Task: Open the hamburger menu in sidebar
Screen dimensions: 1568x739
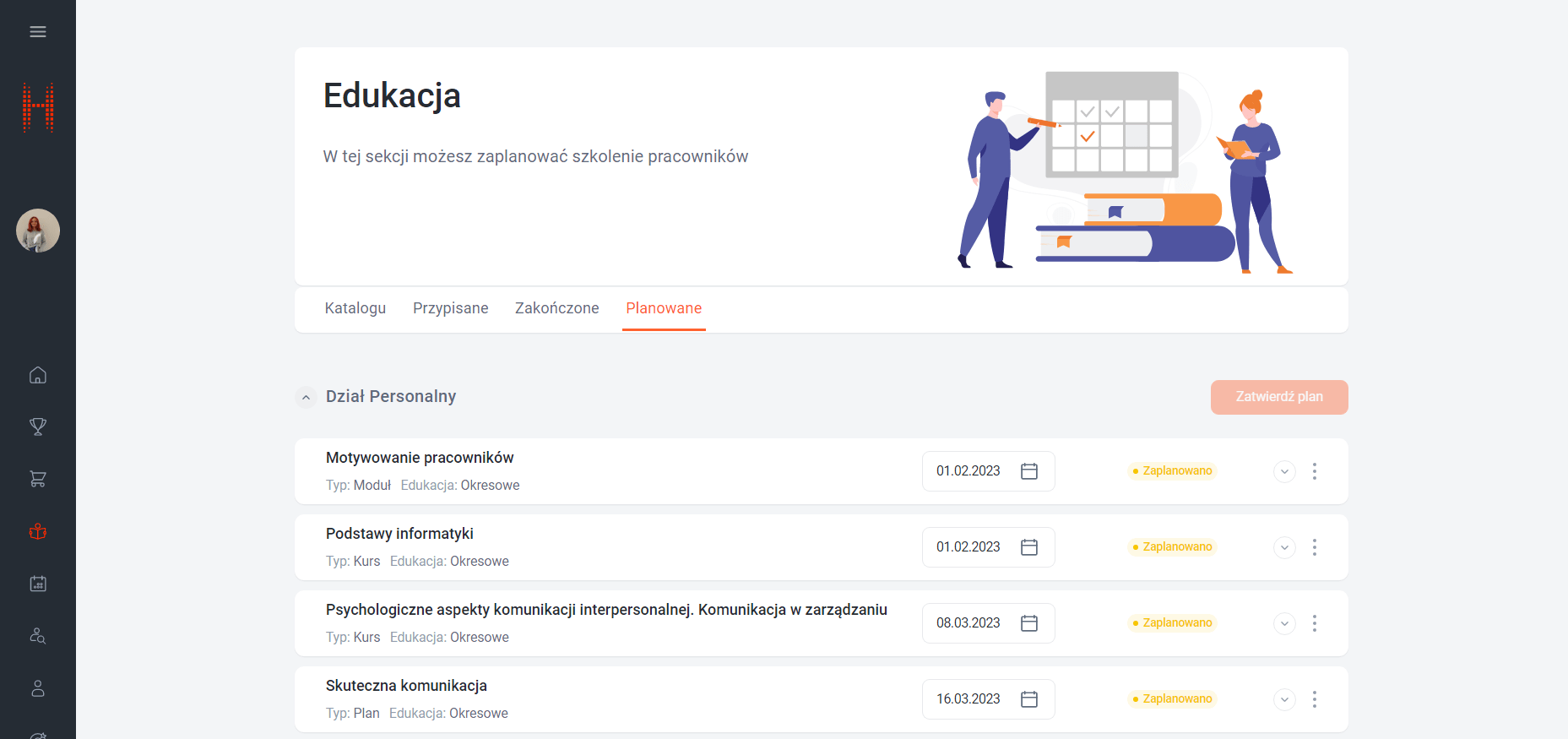Action: coord(38,32)
